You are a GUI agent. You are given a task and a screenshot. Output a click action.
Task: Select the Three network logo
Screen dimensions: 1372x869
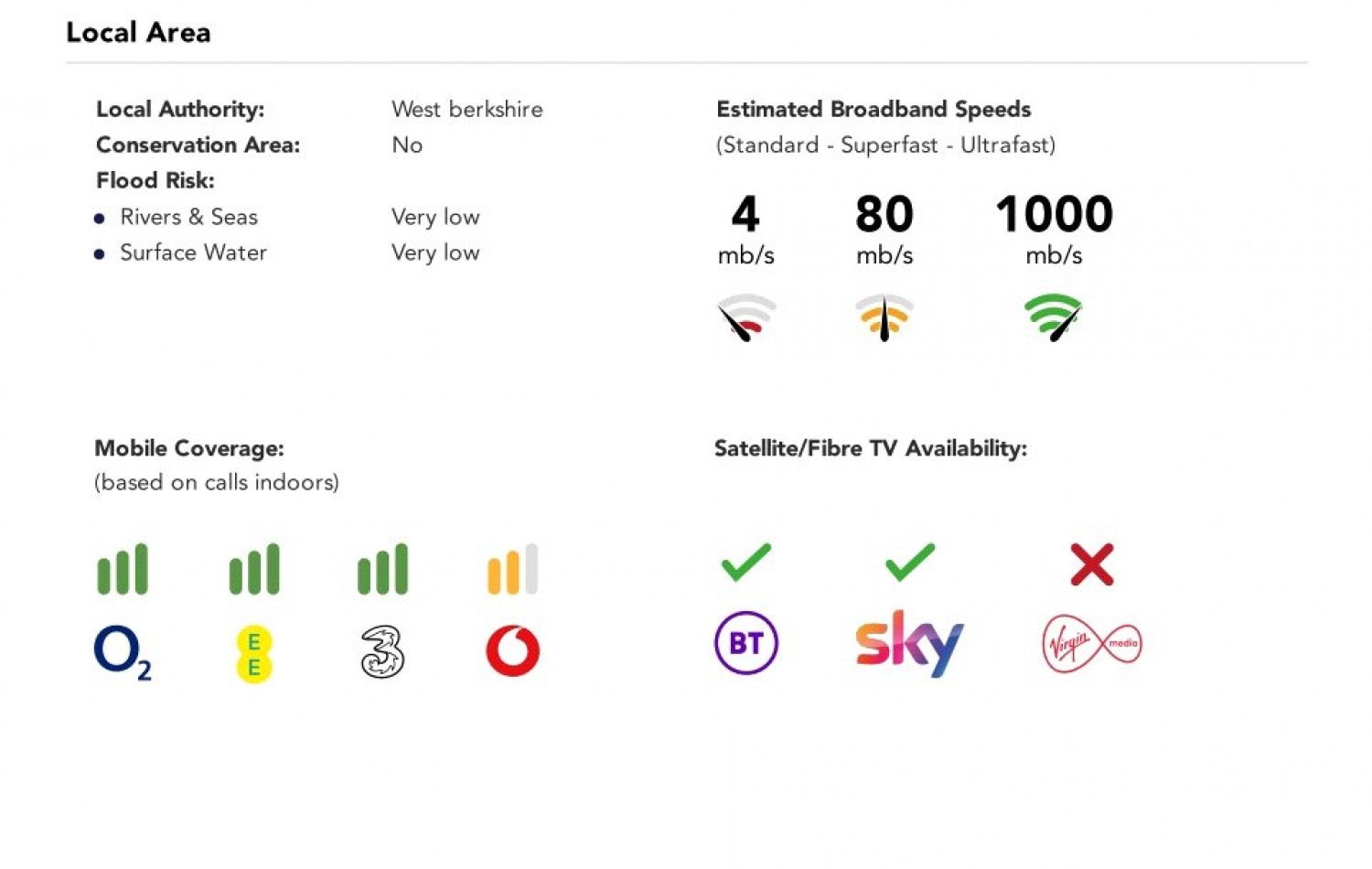(382, 651)
